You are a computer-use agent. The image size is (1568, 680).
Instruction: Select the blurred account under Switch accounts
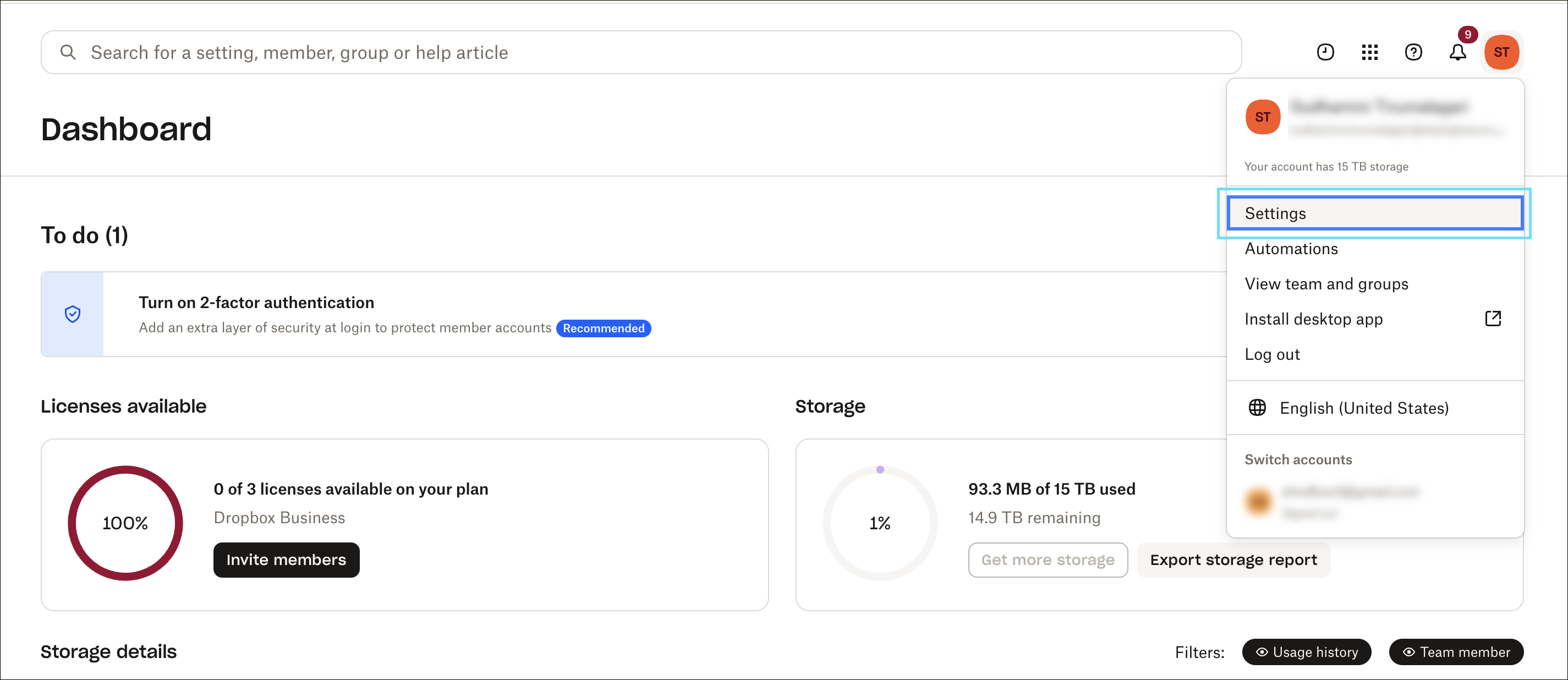(x=1333, y=502)
